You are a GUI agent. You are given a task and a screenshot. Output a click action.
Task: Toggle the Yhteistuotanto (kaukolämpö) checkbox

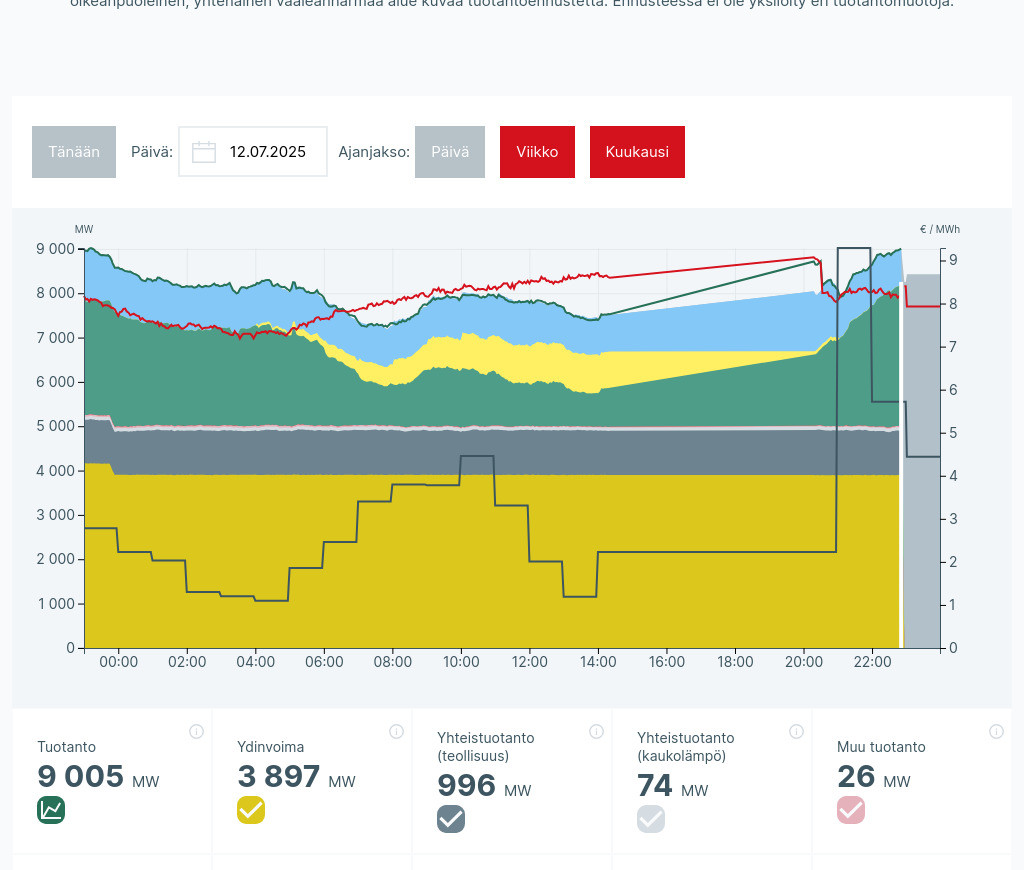651,819
